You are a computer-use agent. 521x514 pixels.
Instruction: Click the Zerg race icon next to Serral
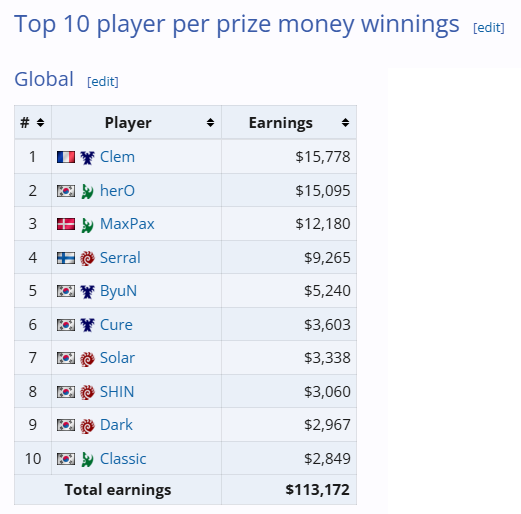click(x=87, y=258)
